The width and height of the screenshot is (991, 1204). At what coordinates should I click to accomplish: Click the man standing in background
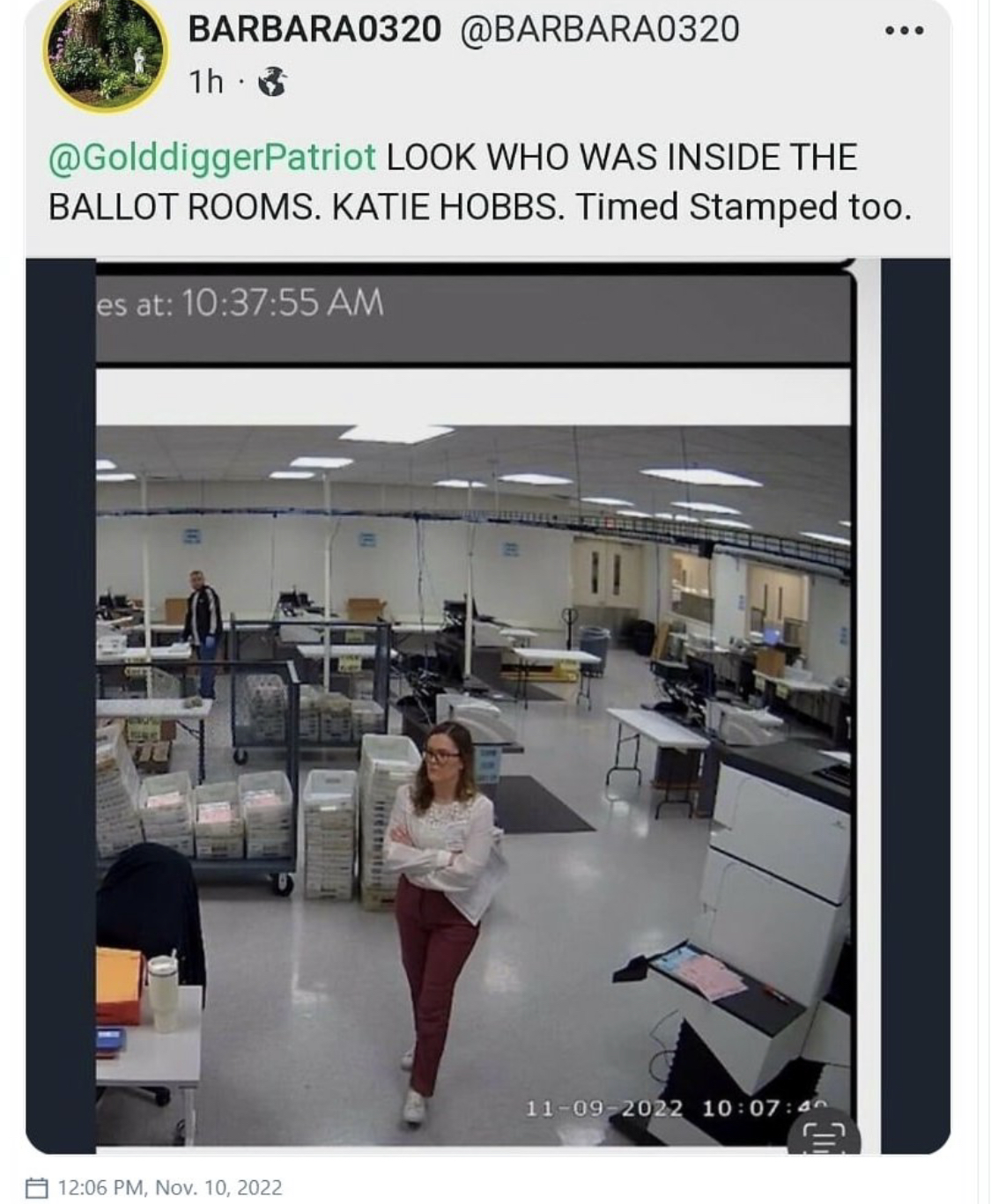click(203, 632)
